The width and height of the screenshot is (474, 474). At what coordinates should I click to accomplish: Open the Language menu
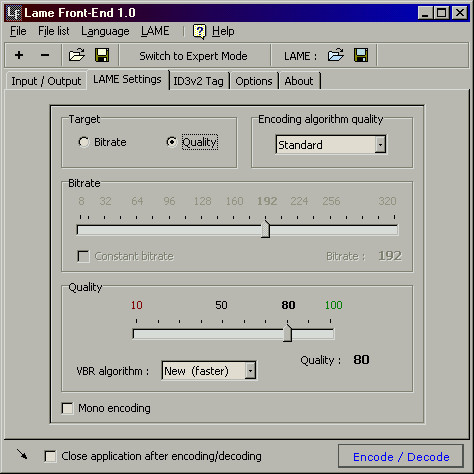(x=105, y=31)
